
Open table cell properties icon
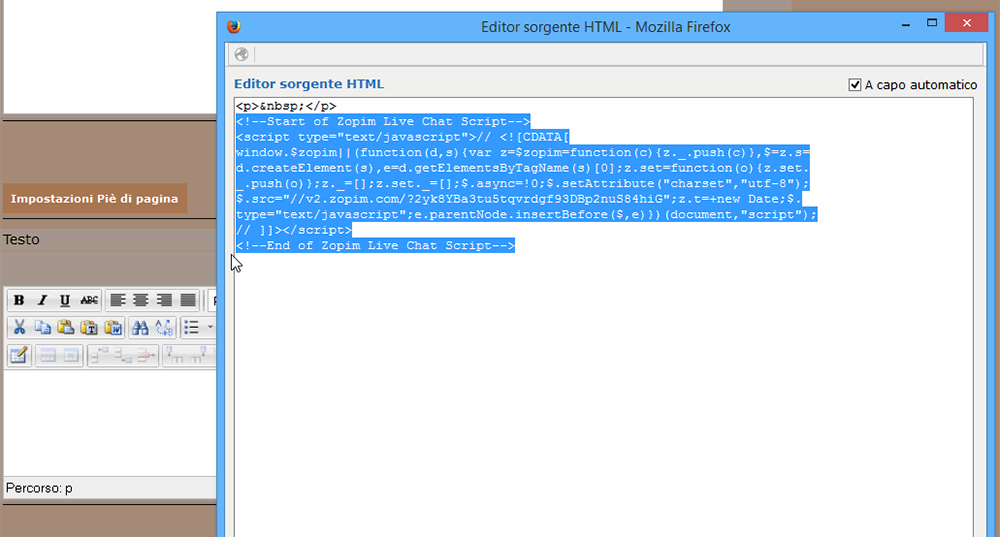(x=71, y=355)
